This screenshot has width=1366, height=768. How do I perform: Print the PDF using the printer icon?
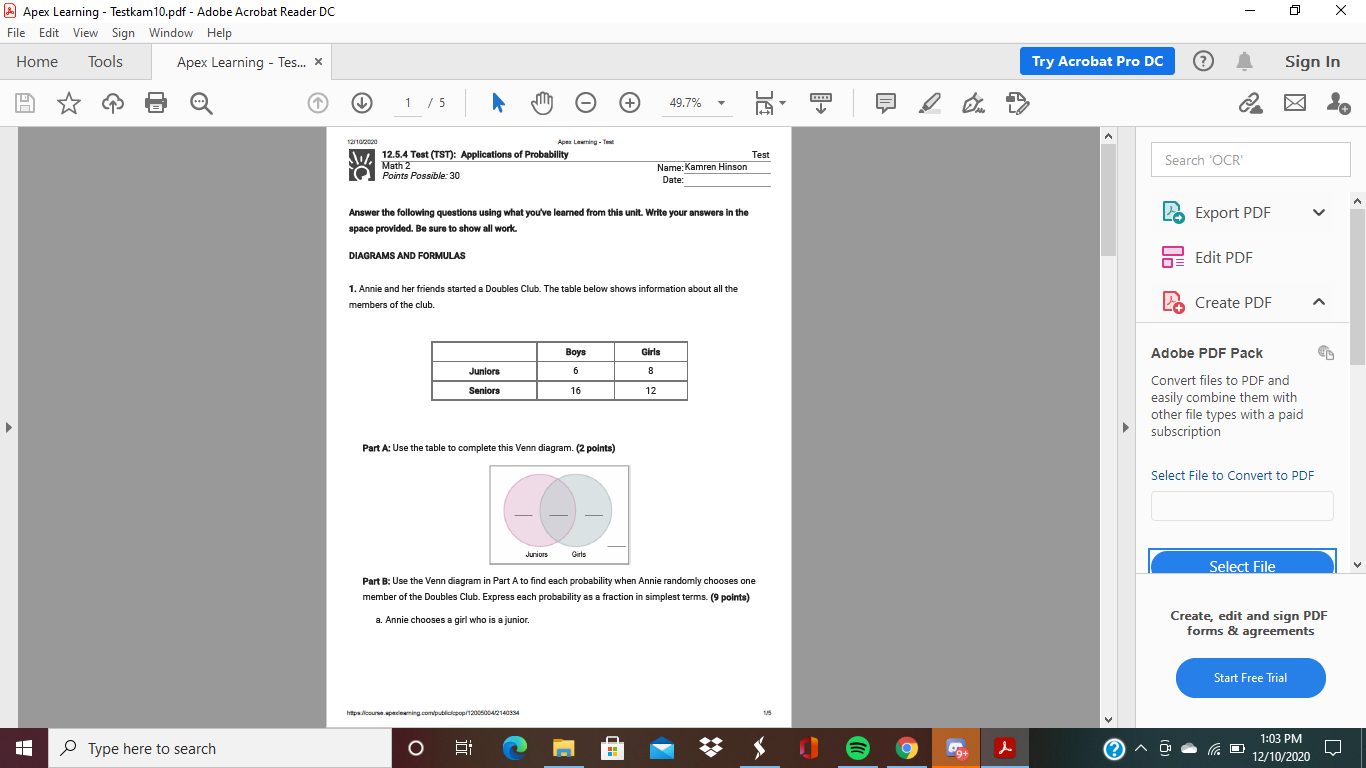tap(156, 102)
